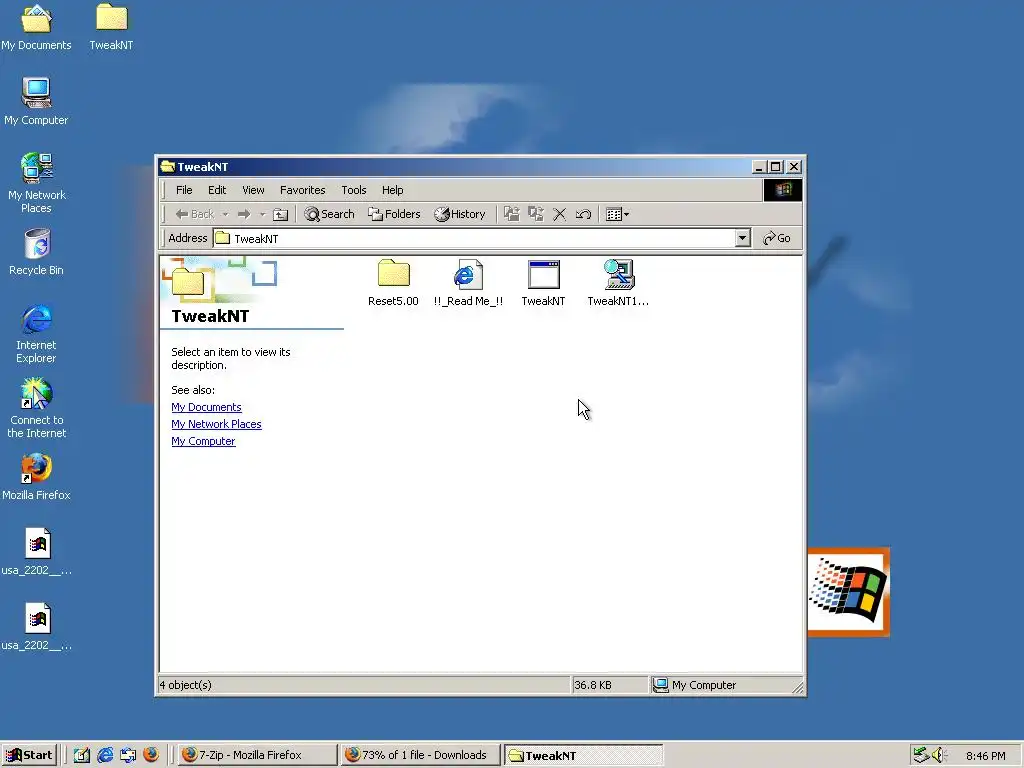The image size is (1024, 768).
Task: Click the Go button
Action: pos(777,238)
